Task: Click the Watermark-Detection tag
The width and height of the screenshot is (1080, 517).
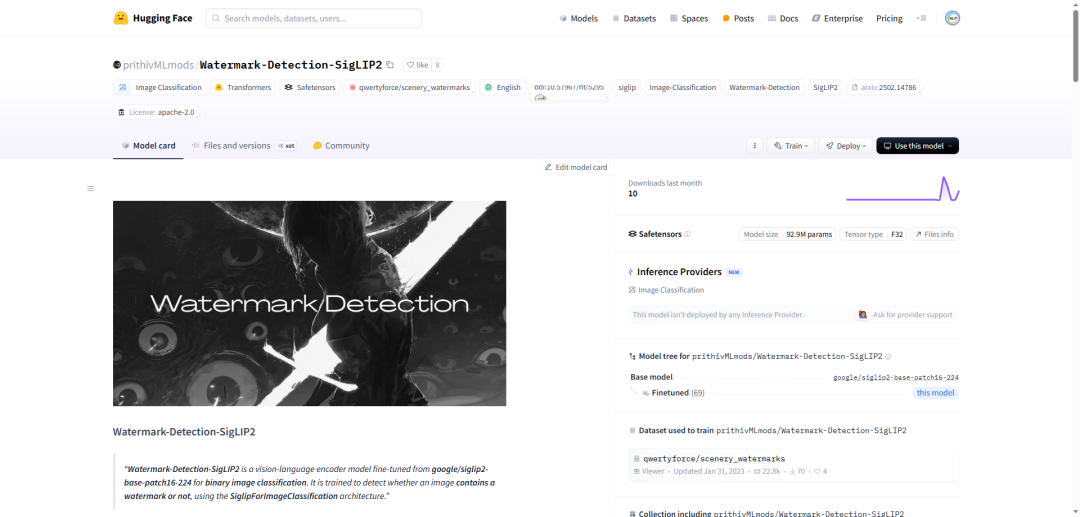Action: [765, 87]
